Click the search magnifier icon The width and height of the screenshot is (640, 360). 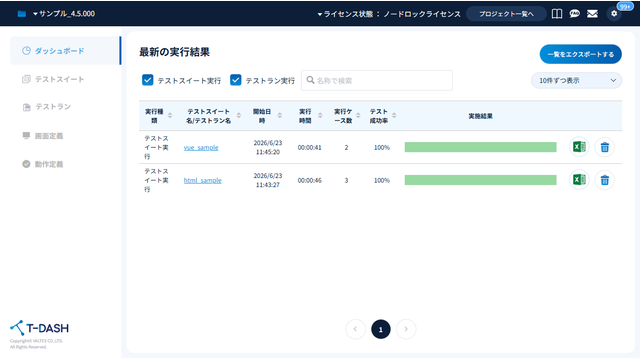[311, 80]
